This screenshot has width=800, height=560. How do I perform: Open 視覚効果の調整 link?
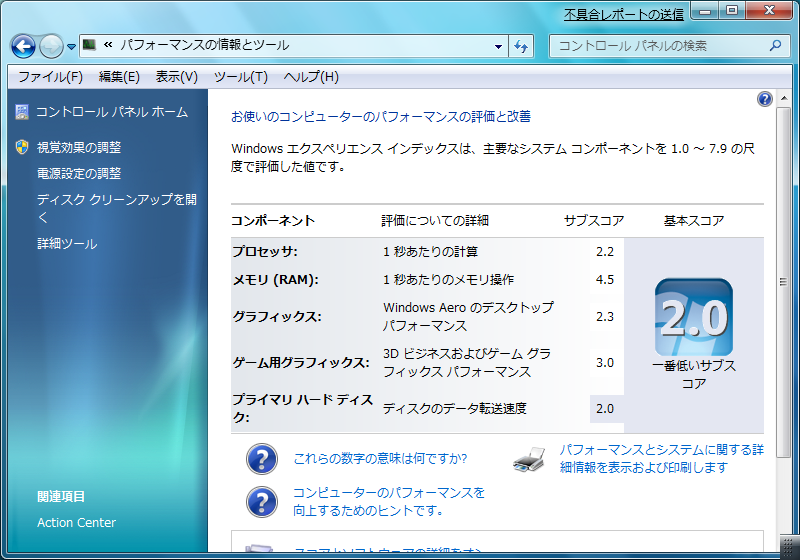click(x=79, y=147)
